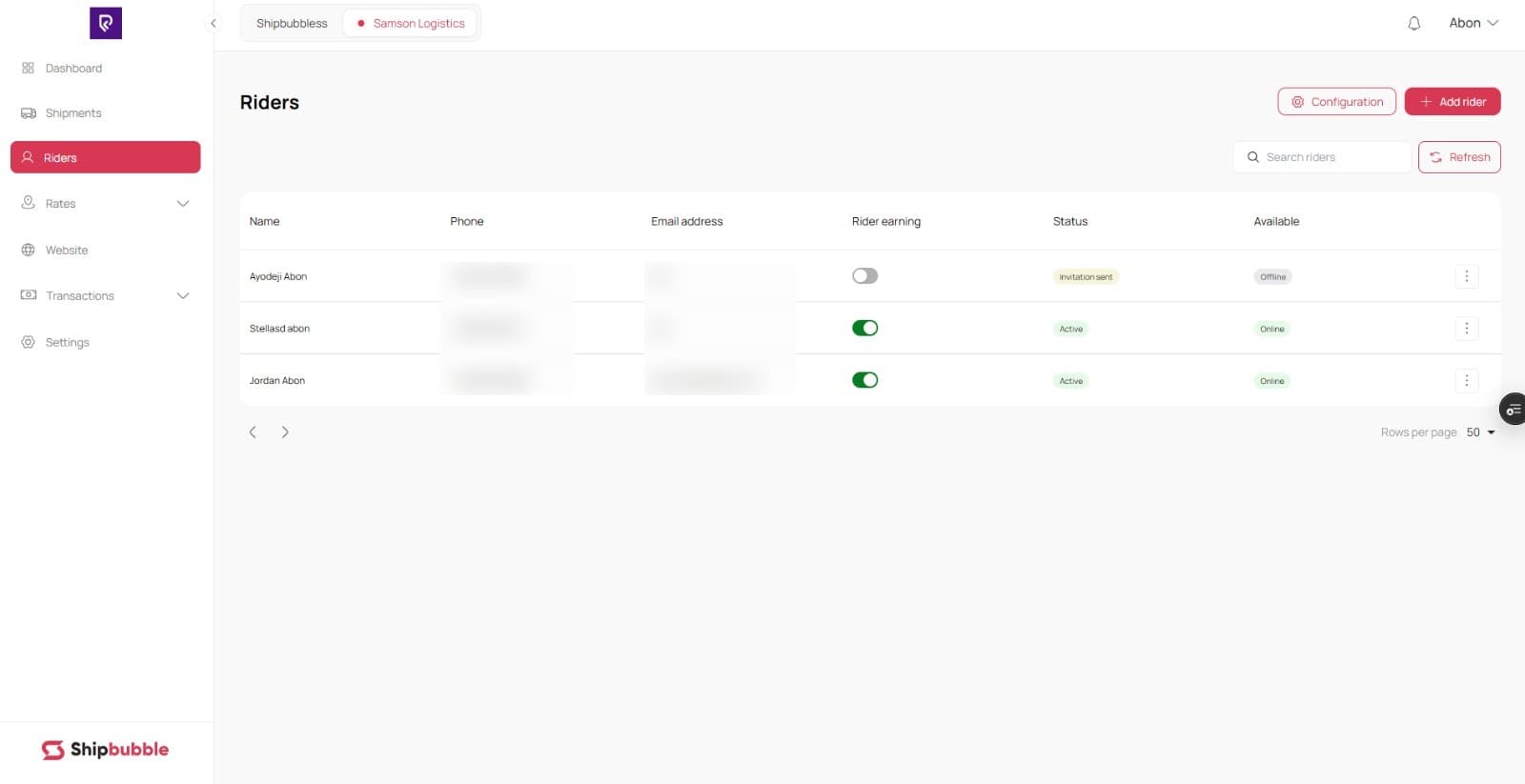Image resolution: width=1525 pixels, height=784 pixels.
Task: Click the Offline availability badge
Action: (1272, 277)
